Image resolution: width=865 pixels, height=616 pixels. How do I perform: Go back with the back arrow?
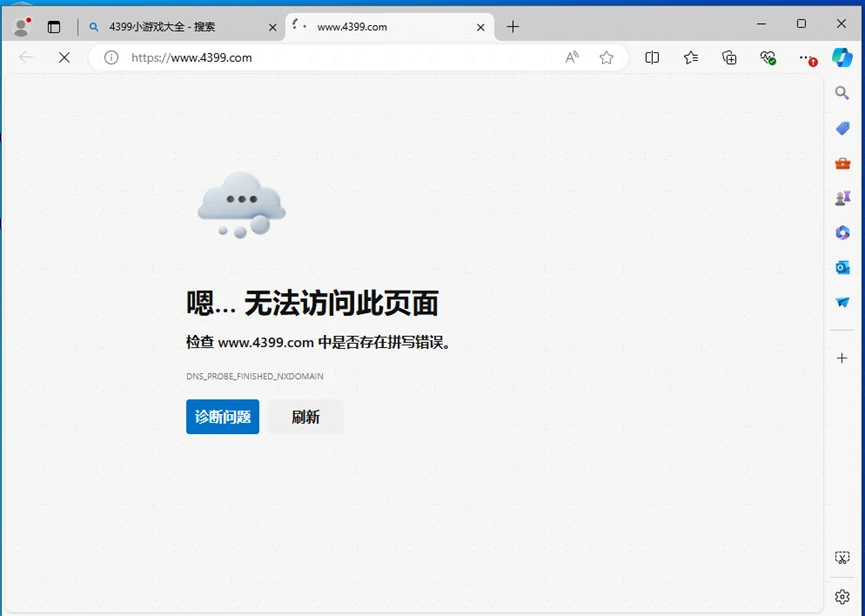26,57
